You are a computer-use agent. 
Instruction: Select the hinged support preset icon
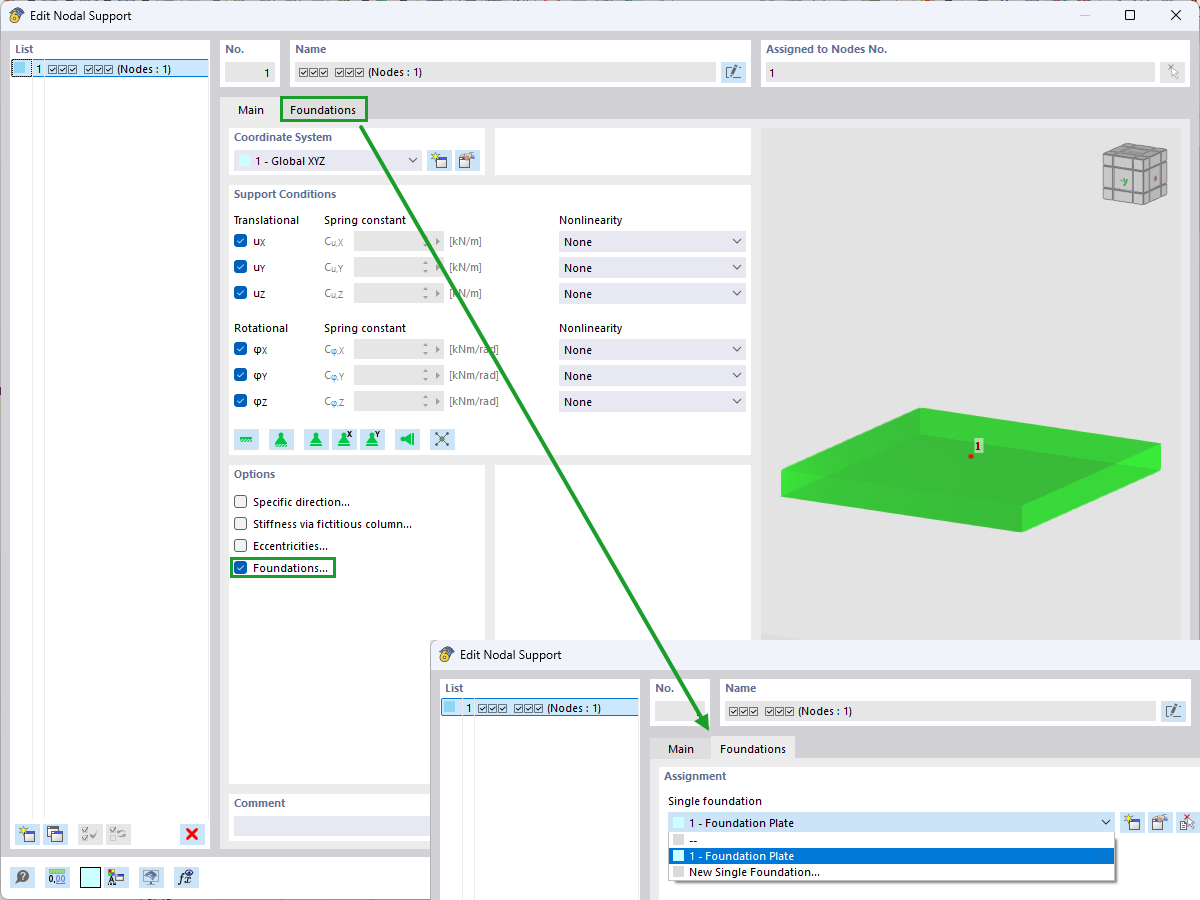click(x=281, y=438)
